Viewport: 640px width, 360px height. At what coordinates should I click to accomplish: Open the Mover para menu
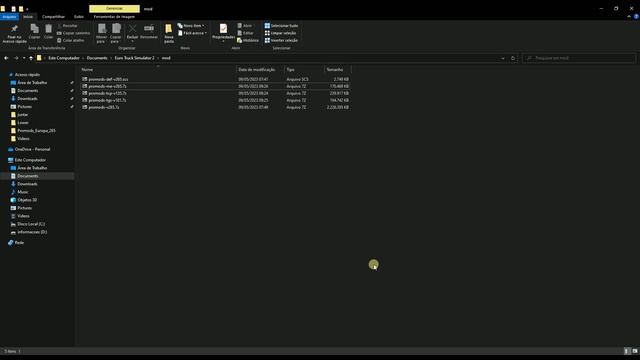pyautogui.click(x=101, y=33)
